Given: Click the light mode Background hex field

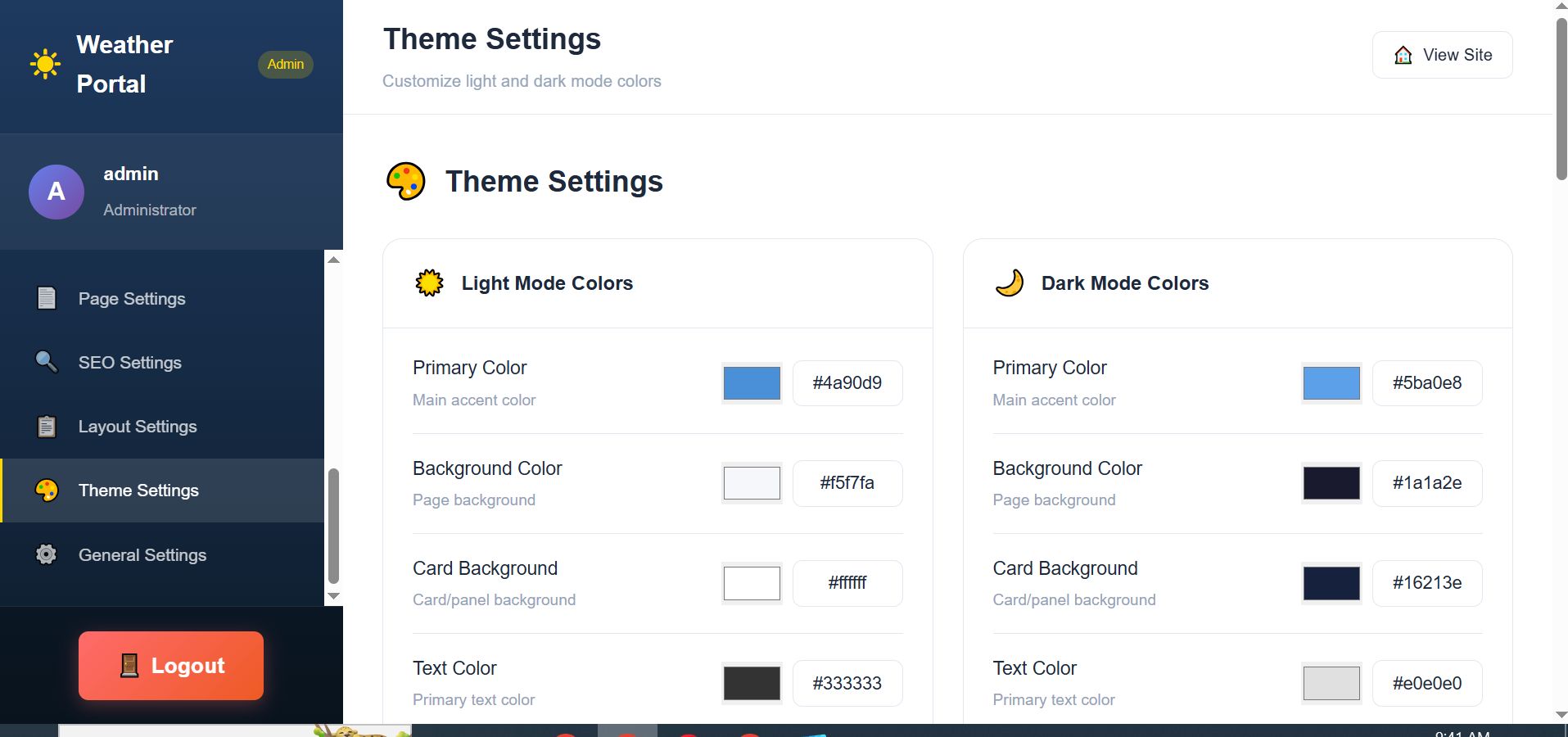Looking at the screenshot, I should pos(847,483).
